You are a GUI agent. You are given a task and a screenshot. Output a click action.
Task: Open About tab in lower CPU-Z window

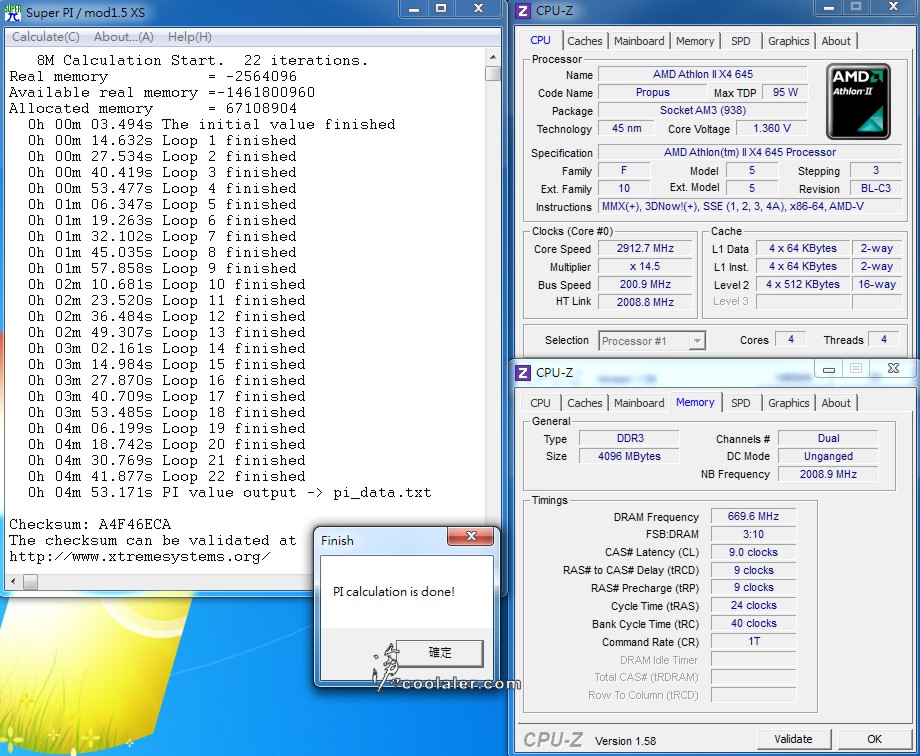click(x=836, y=403)
